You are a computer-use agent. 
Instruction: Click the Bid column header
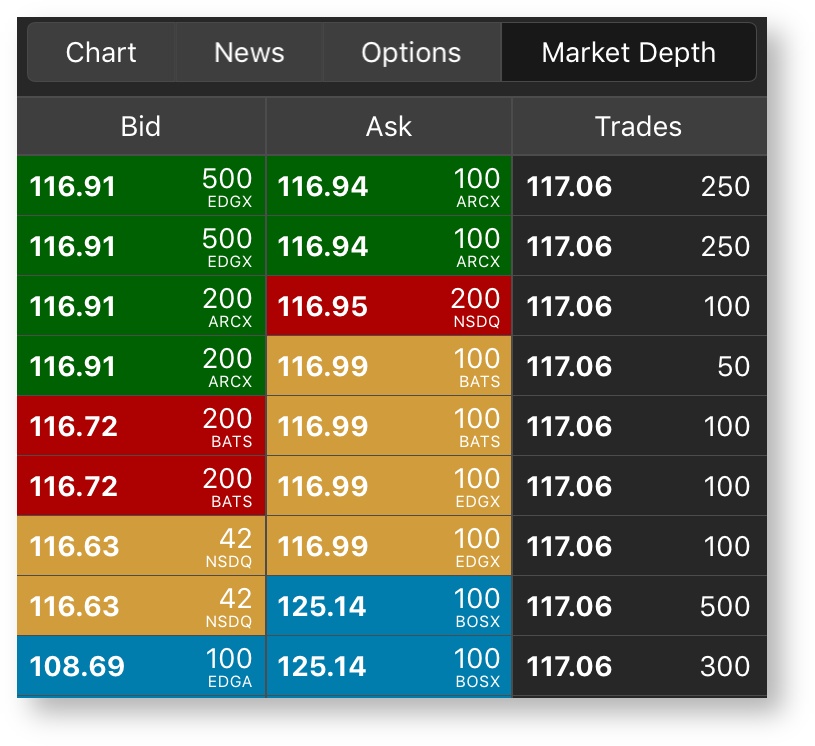(x=141, y=126)
